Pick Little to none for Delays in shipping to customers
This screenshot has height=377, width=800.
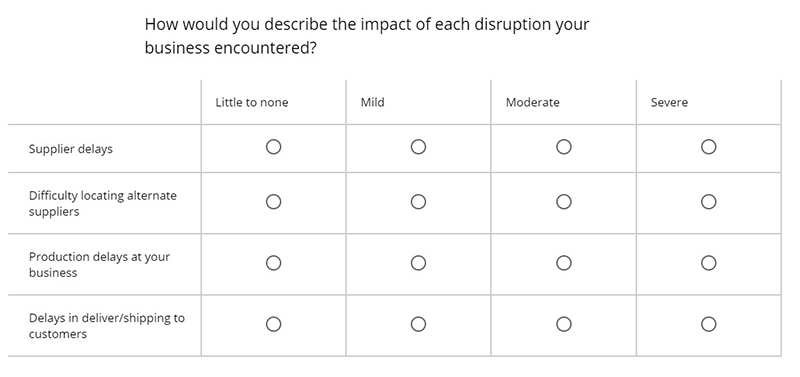pyautogui.click(x=273, y=324)
